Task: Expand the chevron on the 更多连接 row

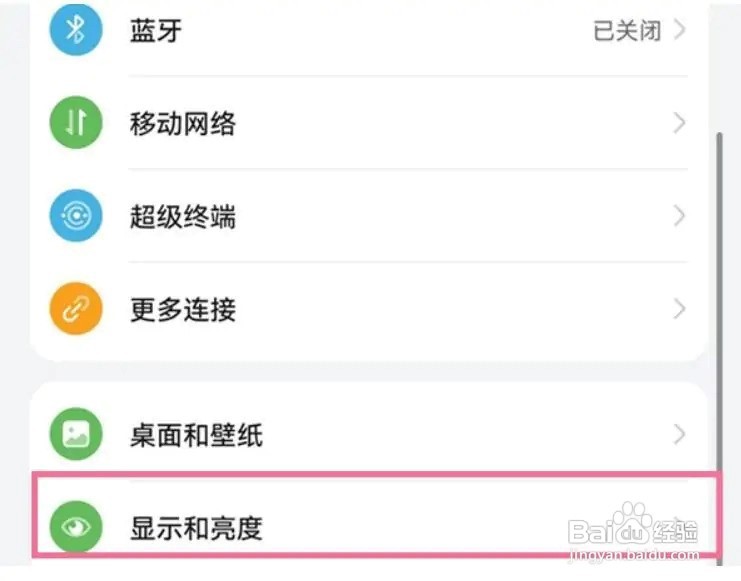Action: [680, 309]
